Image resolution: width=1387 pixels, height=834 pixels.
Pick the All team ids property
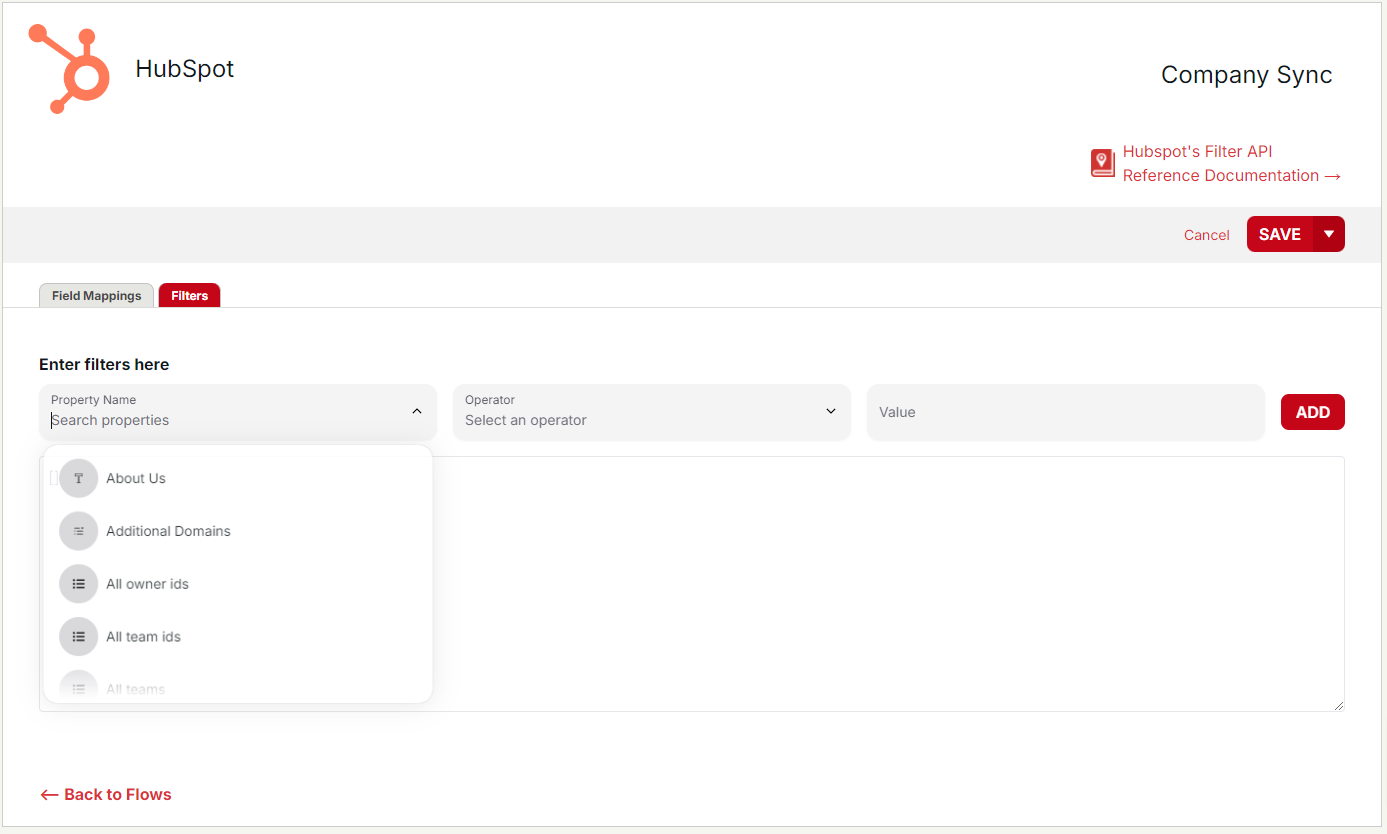238,637
